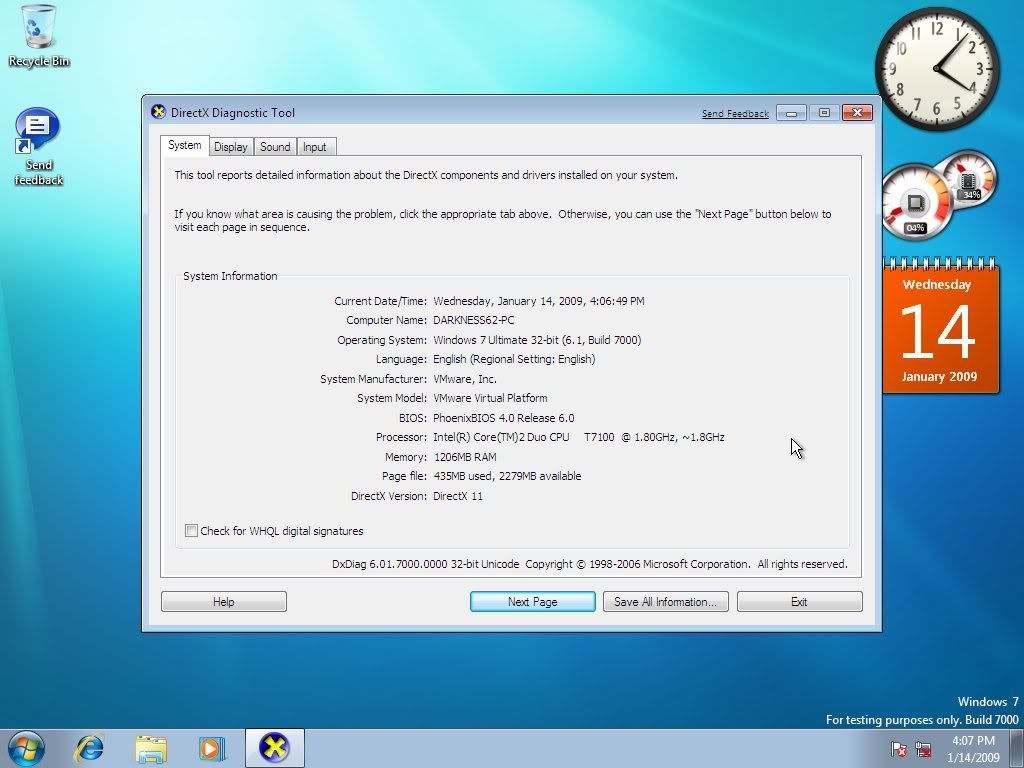The width and height of the screenshot is (1024, 768).
Task: Click the Send Feedback link in title bar
Action: (x=735, y=114)
